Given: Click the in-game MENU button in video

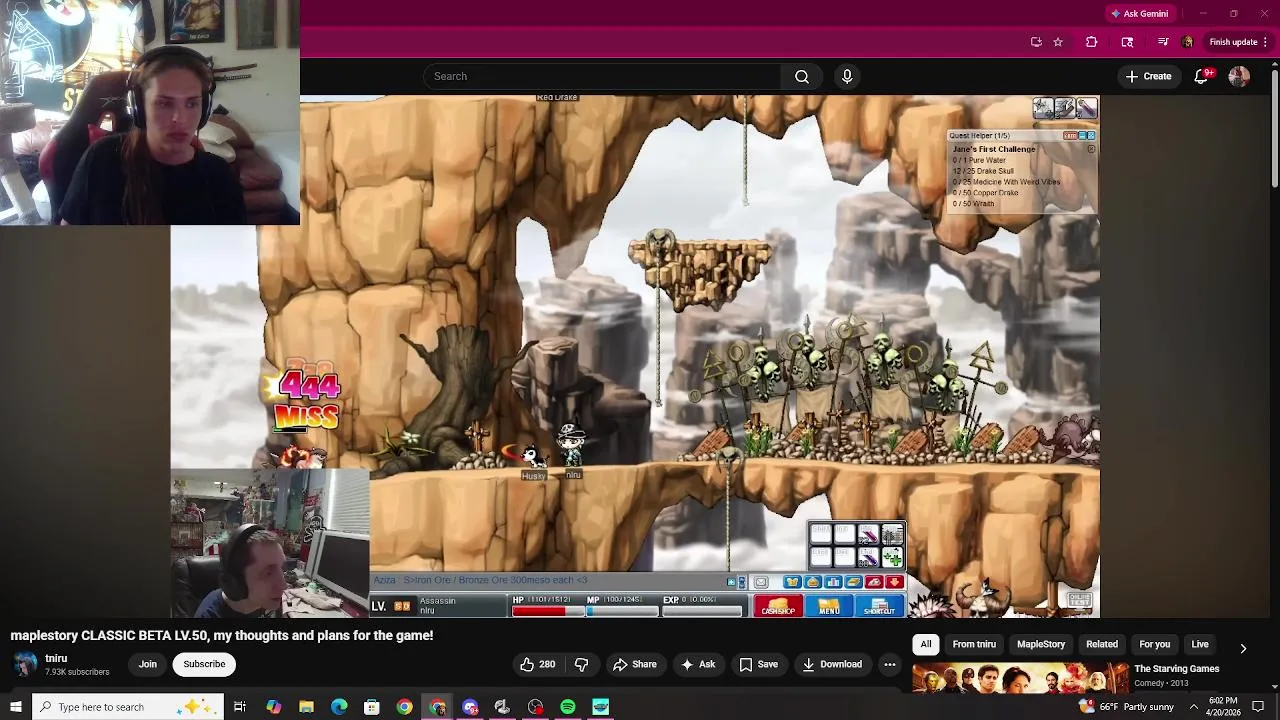Looking at the screenshot, I should [829, 607].
